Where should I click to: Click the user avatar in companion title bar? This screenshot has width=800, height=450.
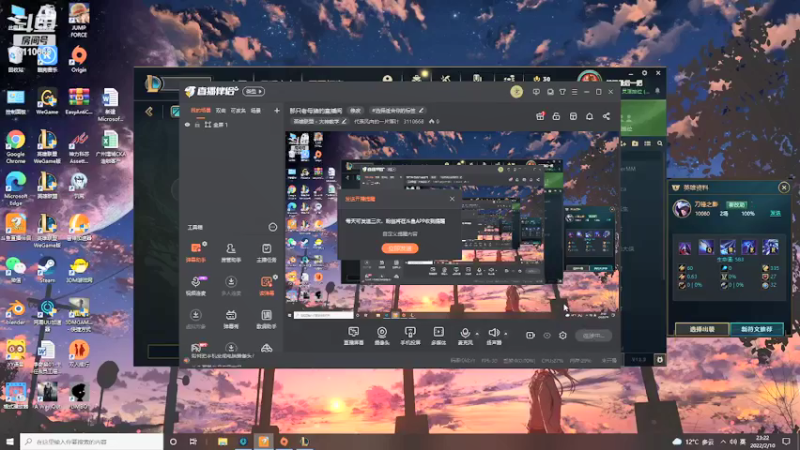pos(516,92)
